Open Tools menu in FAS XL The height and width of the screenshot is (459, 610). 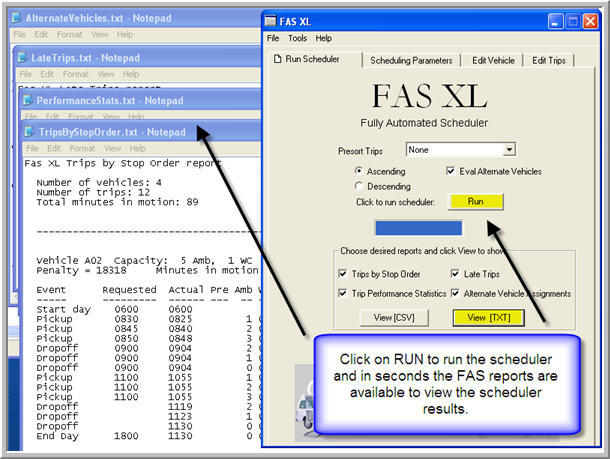(297, 38)
